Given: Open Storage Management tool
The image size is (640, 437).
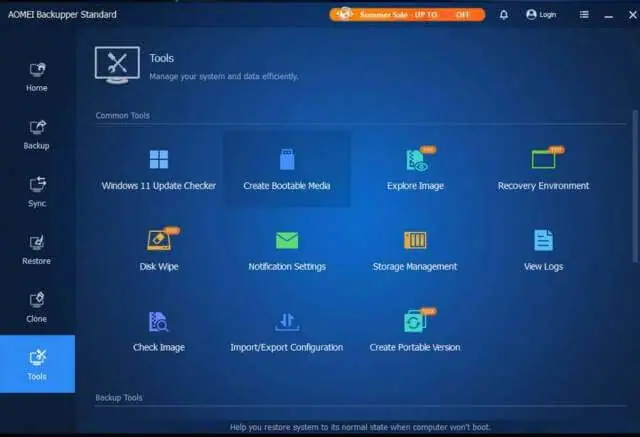Looking at the screenshot, I should [415, 250].
